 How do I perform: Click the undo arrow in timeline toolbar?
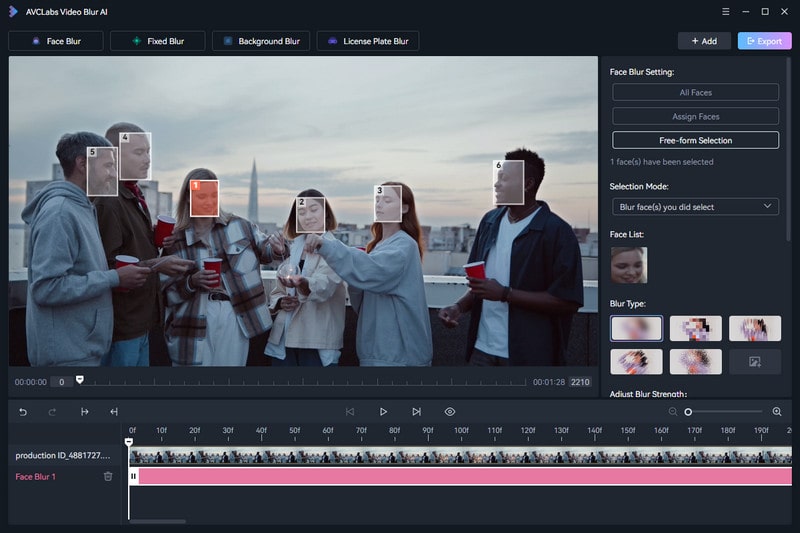23,411
